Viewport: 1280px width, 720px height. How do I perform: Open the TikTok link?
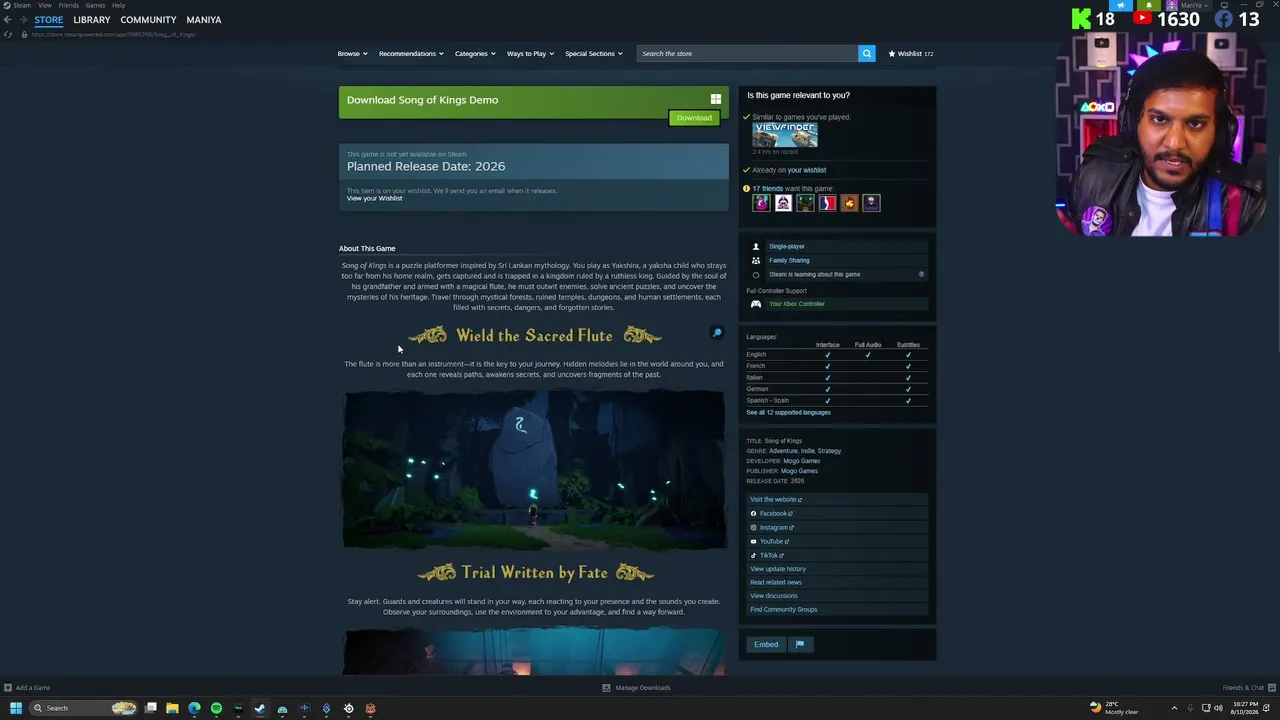(x=771, y=556)
